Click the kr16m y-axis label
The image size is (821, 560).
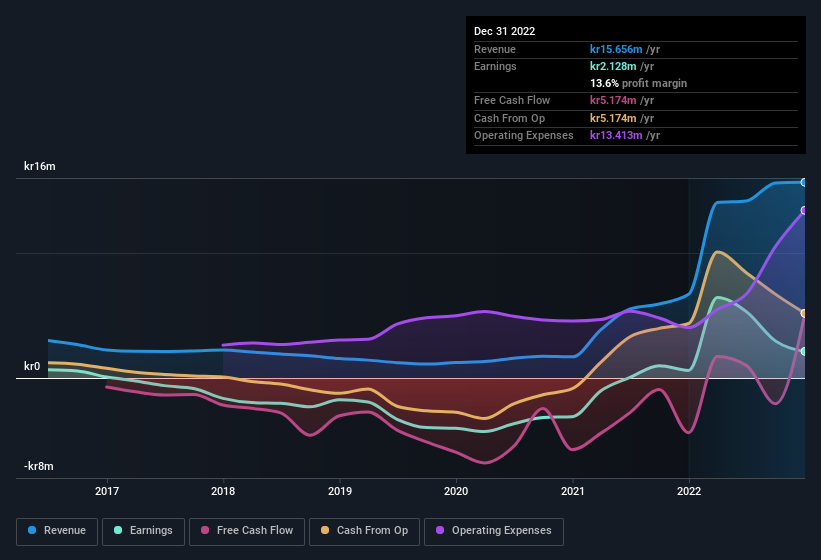(40, 166)
